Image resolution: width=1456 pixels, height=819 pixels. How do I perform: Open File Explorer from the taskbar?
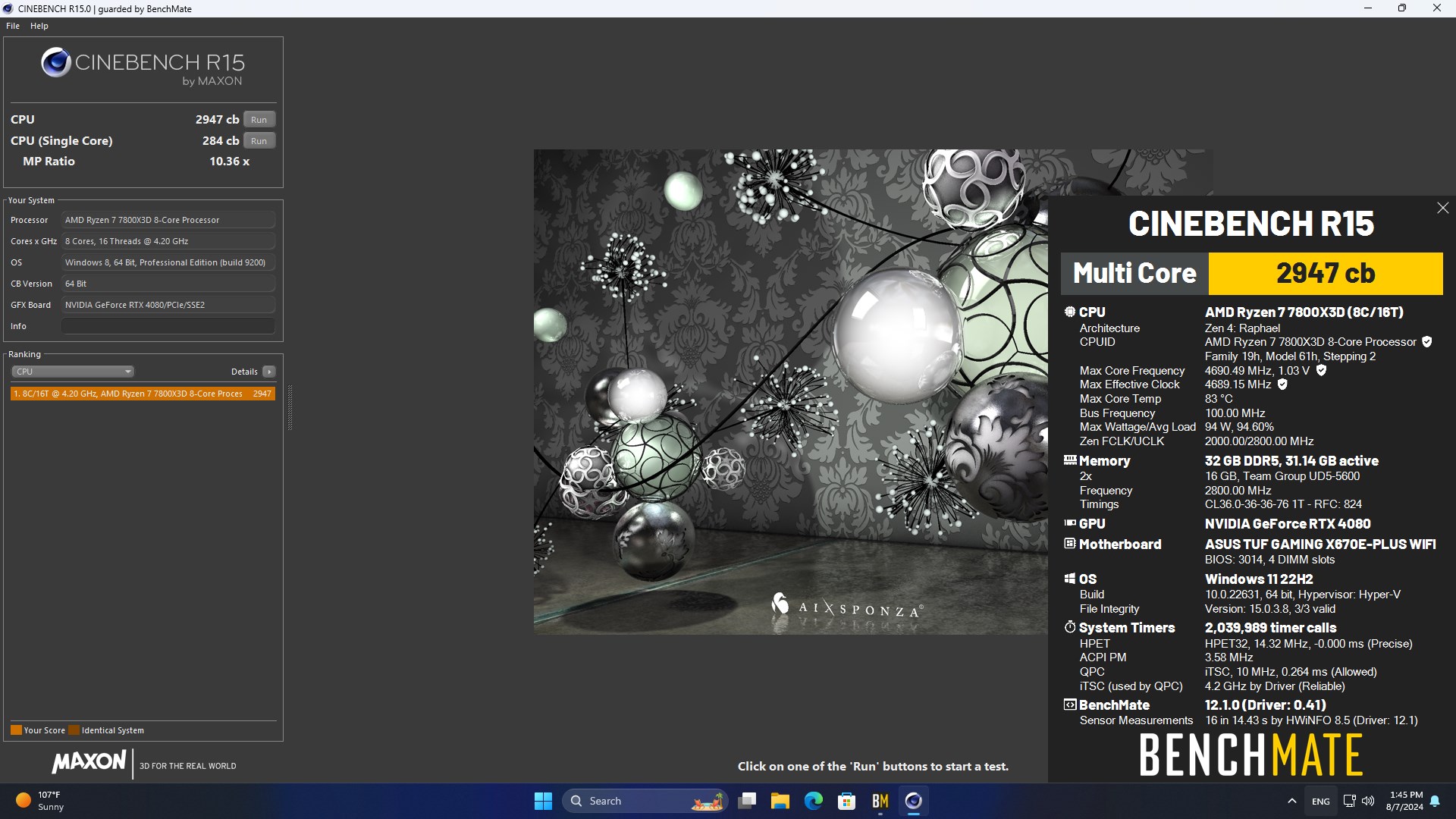click(x=780, y=801)
